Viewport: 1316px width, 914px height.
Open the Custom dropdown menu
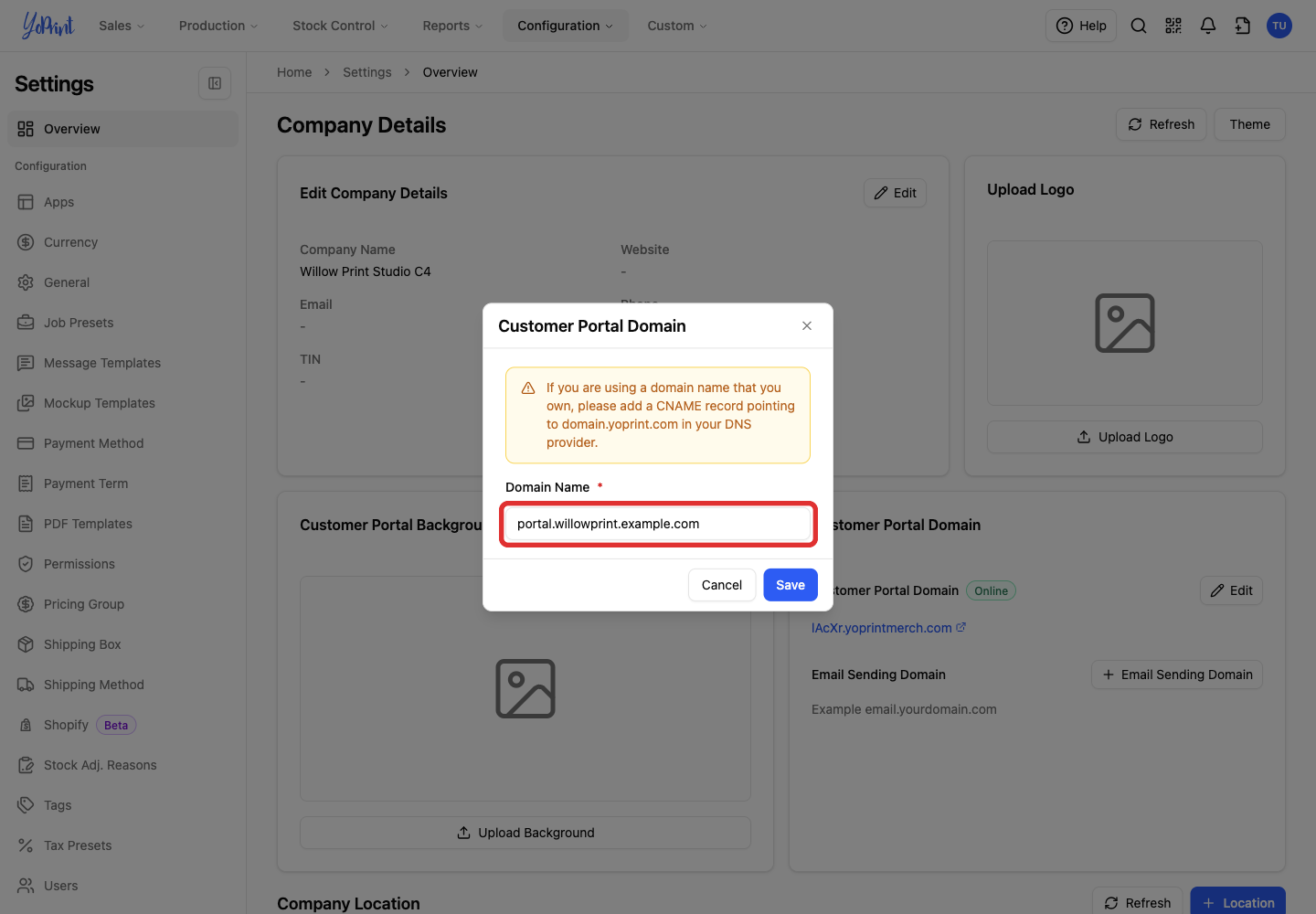tap(677, 26)
